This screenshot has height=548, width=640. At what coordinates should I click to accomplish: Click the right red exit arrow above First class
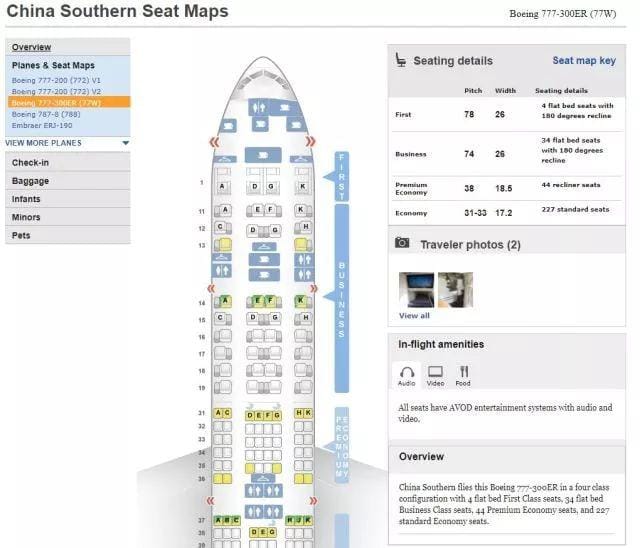tap(311, 142)
